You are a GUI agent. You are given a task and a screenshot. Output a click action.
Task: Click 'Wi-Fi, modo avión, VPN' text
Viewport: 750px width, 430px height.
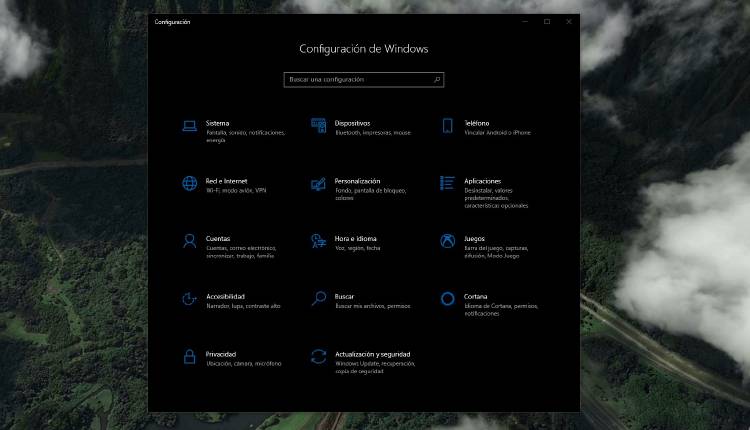236,190
